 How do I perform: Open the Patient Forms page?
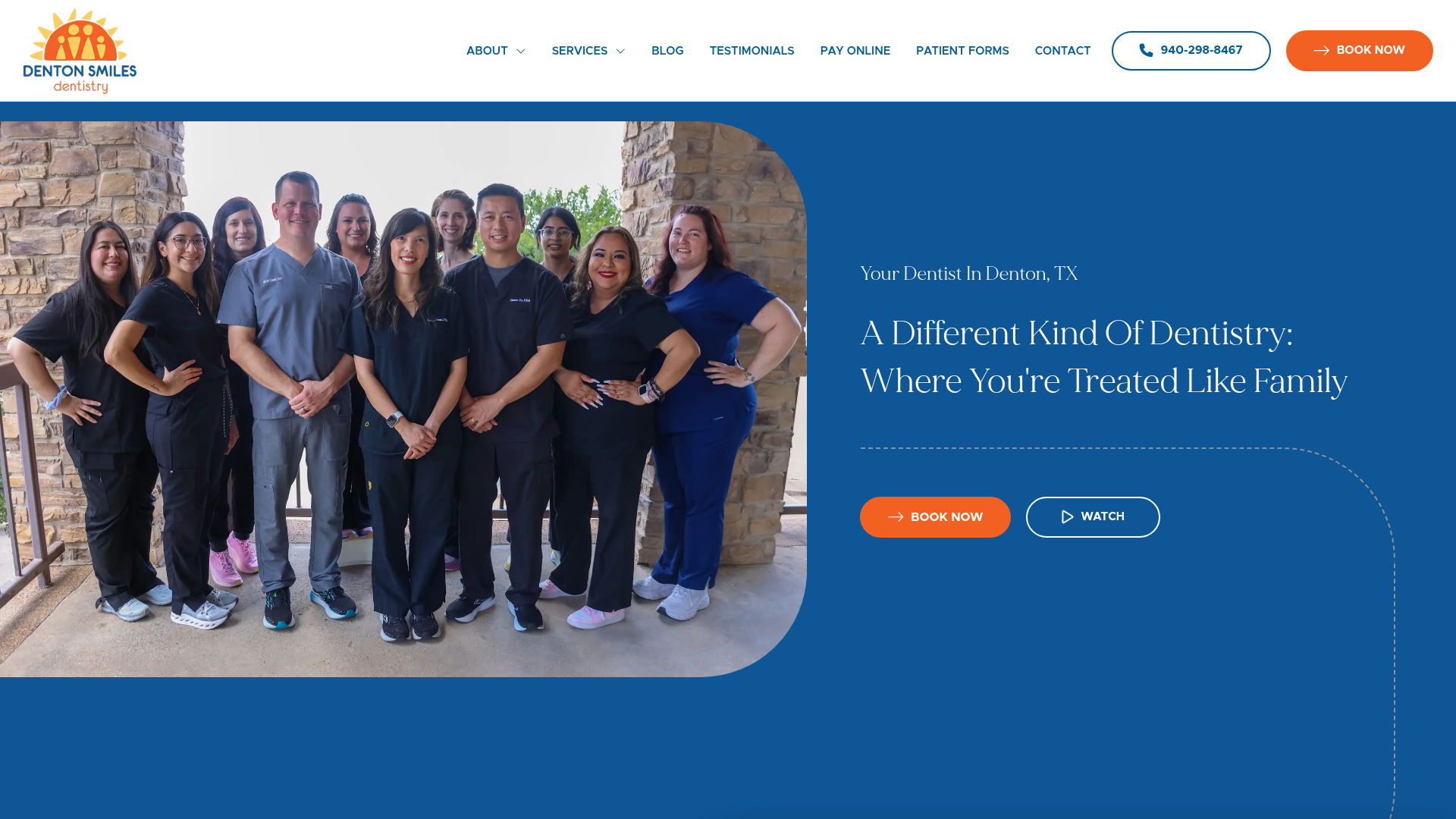pos(962,51)
